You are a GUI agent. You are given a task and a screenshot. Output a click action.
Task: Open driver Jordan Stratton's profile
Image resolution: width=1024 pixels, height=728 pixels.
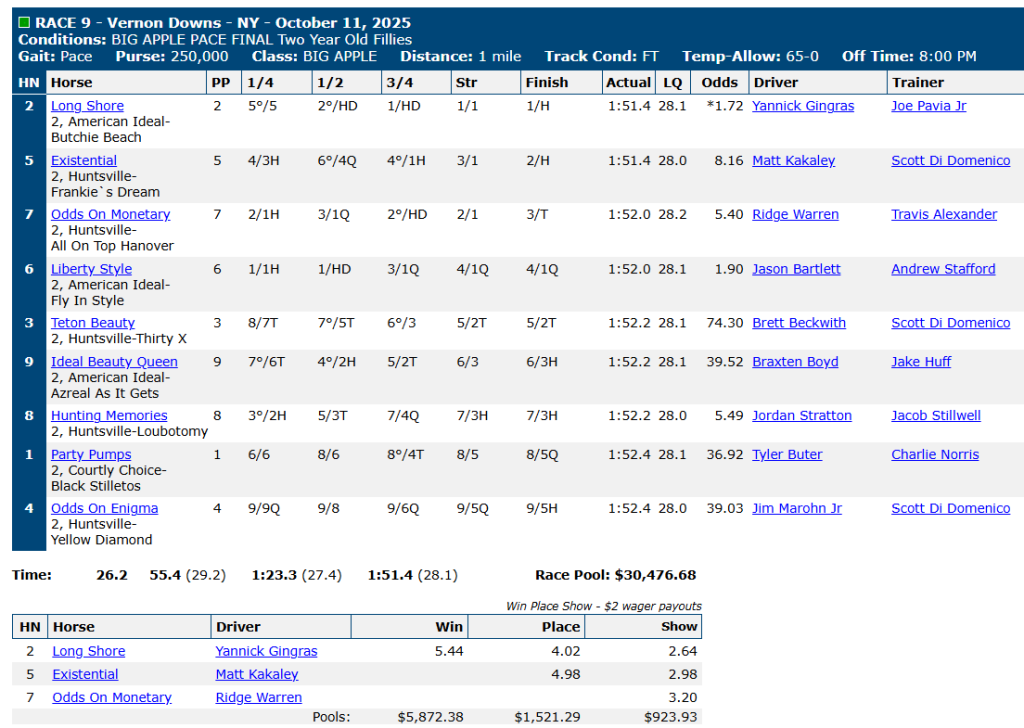point(801,416)
